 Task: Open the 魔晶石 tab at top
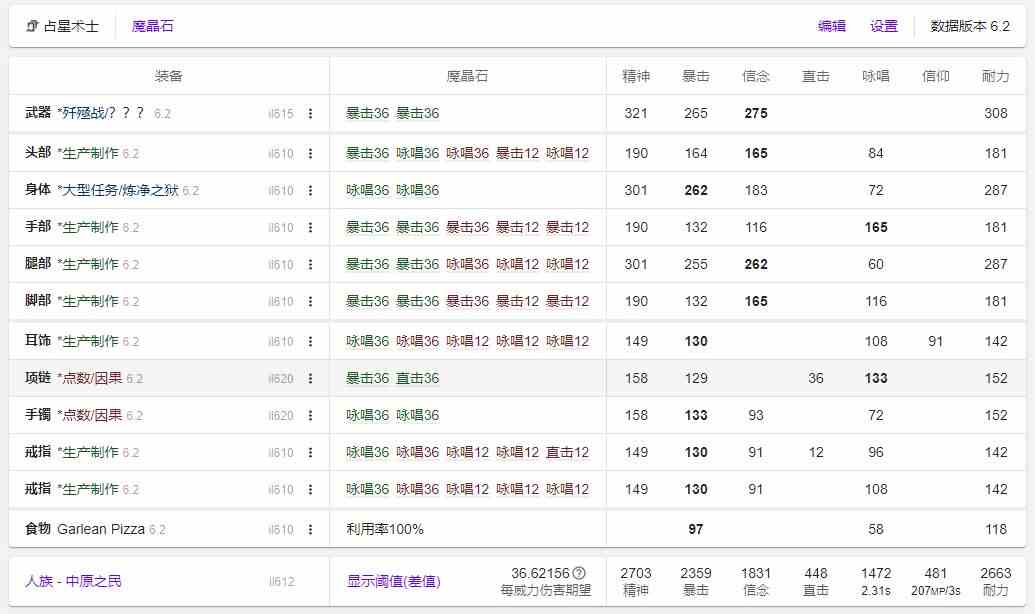[152, 26]
